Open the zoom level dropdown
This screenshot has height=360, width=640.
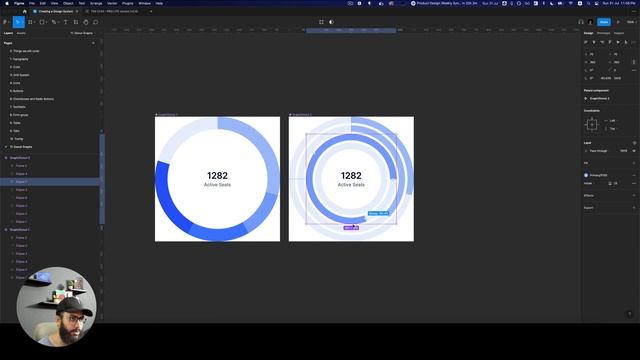631,22
